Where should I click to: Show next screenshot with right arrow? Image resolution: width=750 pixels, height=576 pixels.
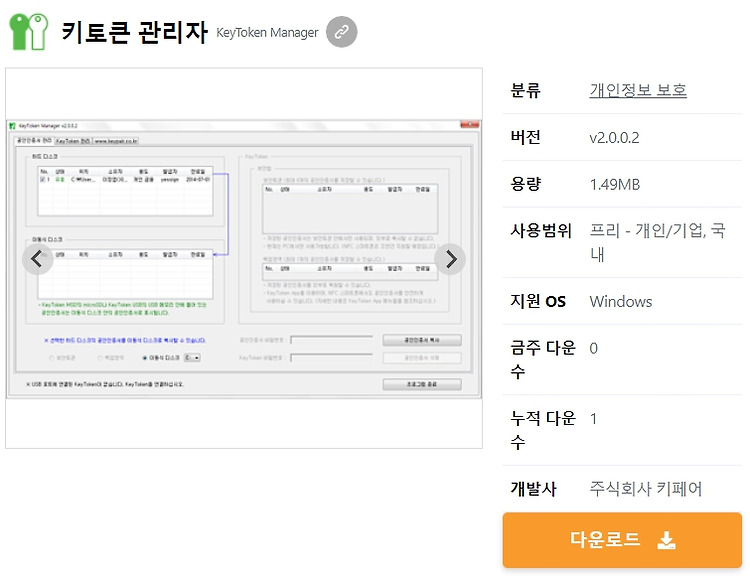point(450,259)
